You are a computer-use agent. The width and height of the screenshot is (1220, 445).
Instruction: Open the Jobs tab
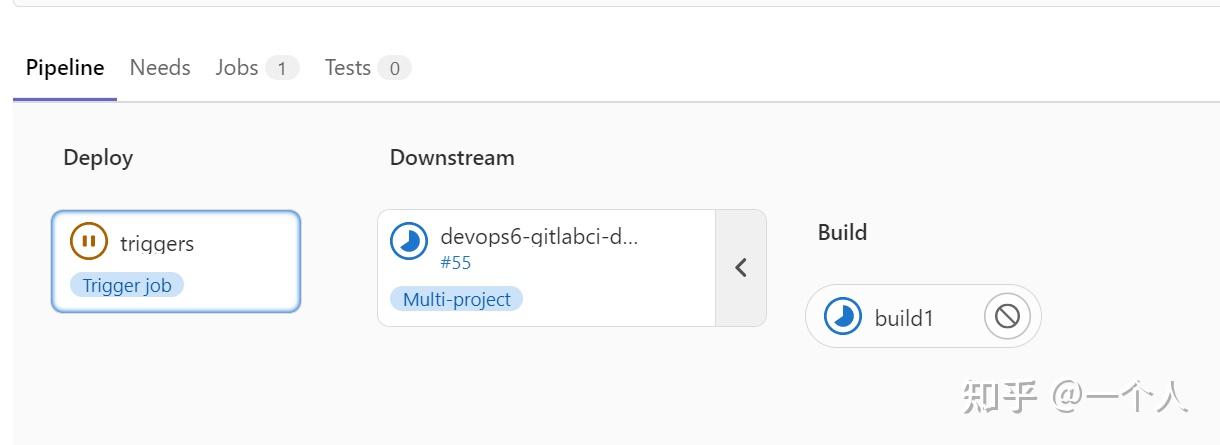click(237, 68)
